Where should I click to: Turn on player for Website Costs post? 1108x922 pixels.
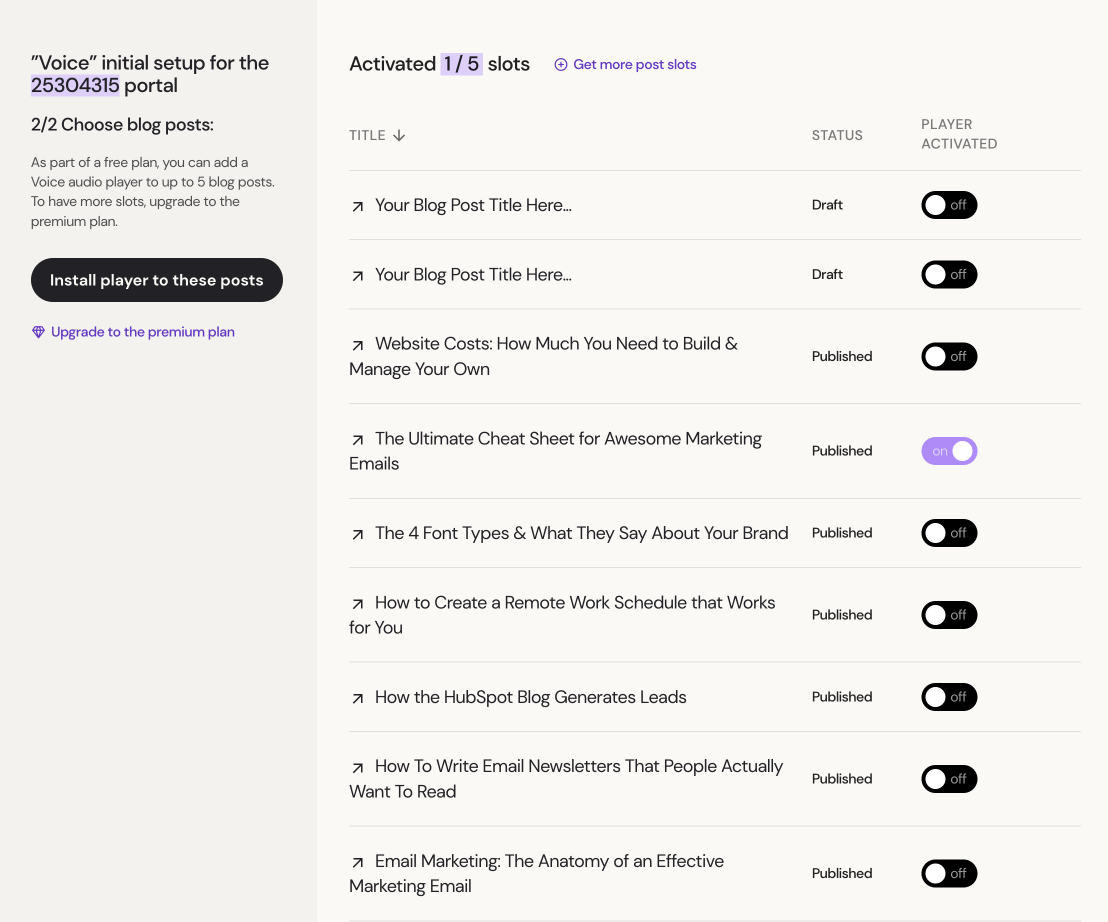[x=949, y=356]
